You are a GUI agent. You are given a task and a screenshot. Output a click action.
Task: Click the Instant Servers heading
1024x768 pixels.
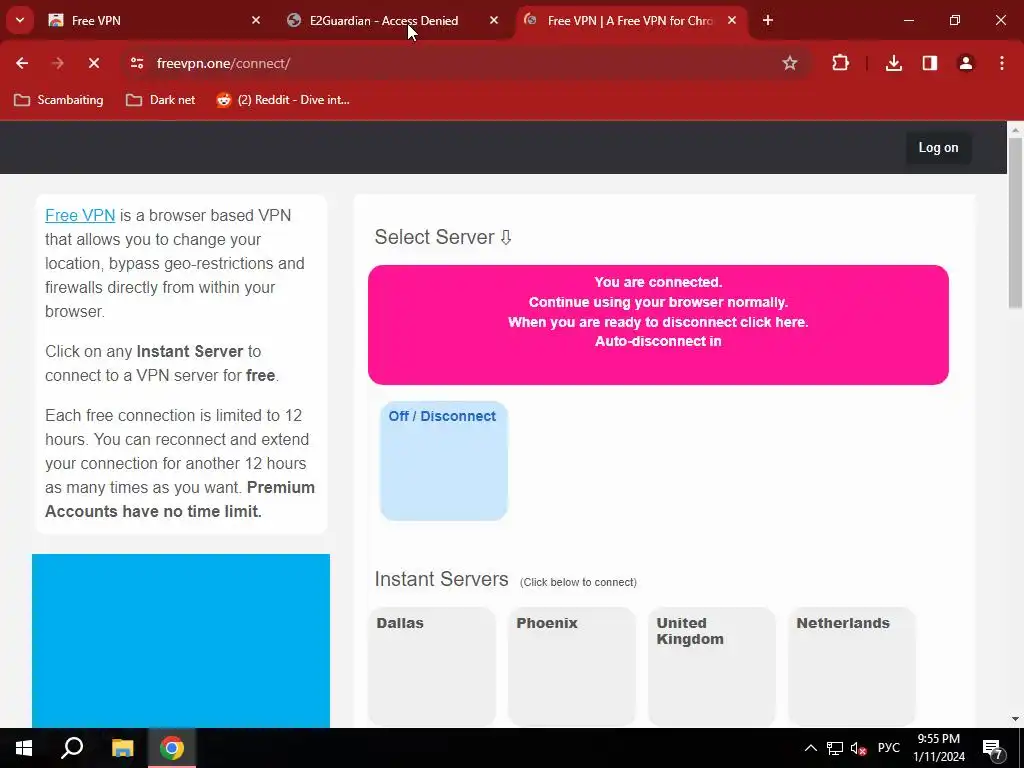(x=441, y=579)
